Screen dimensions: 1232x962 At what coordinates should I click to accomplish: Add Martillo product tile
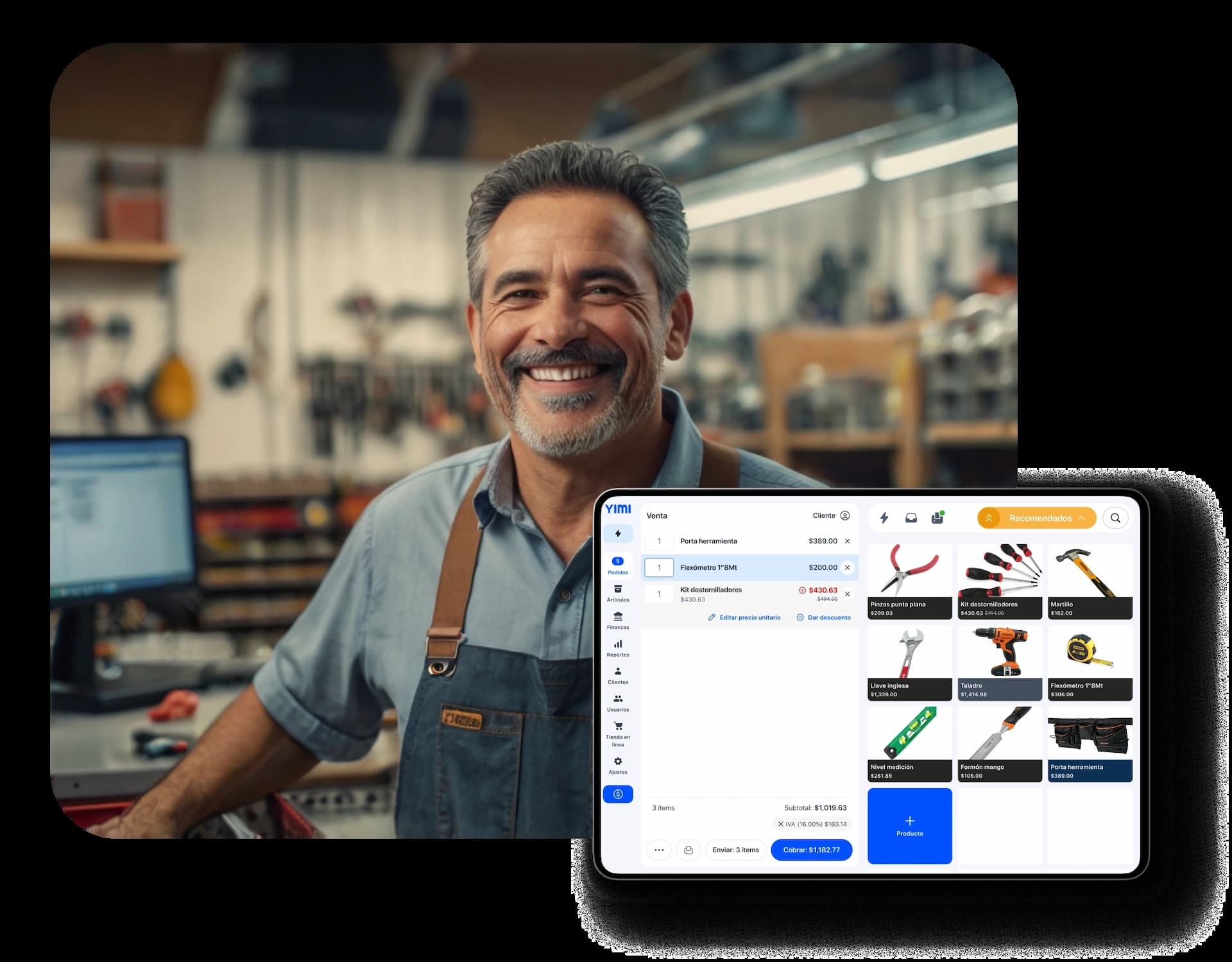[1090, 581]
